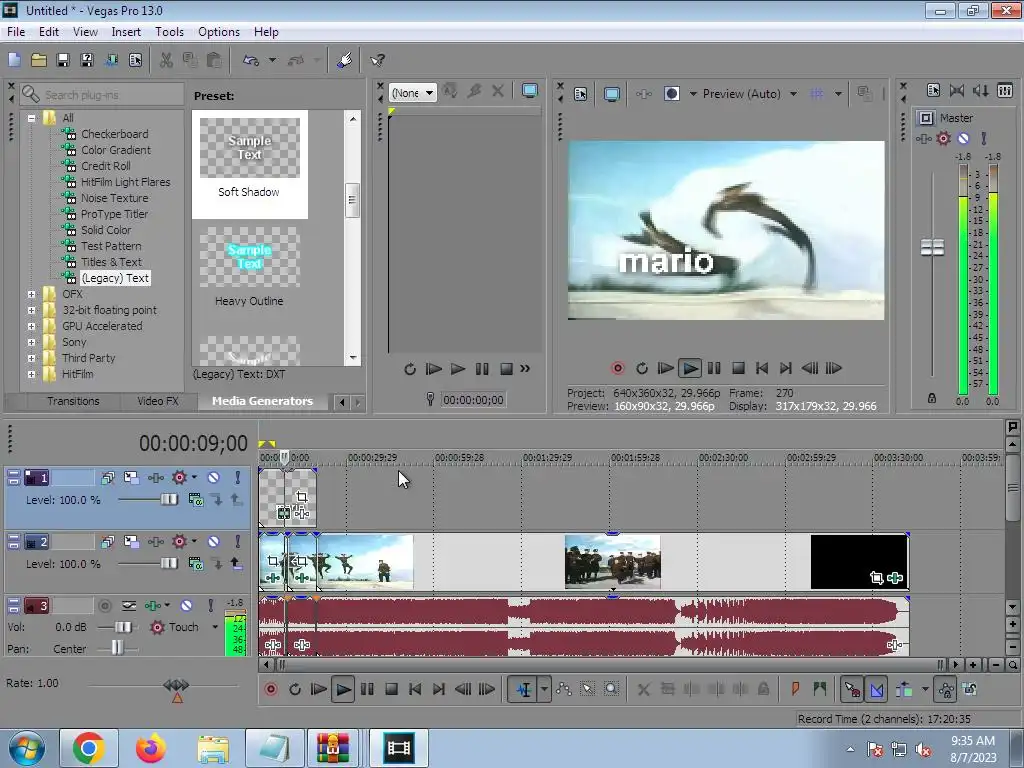
Task: Click the Undo arrow icon
Action: [251, 60]
